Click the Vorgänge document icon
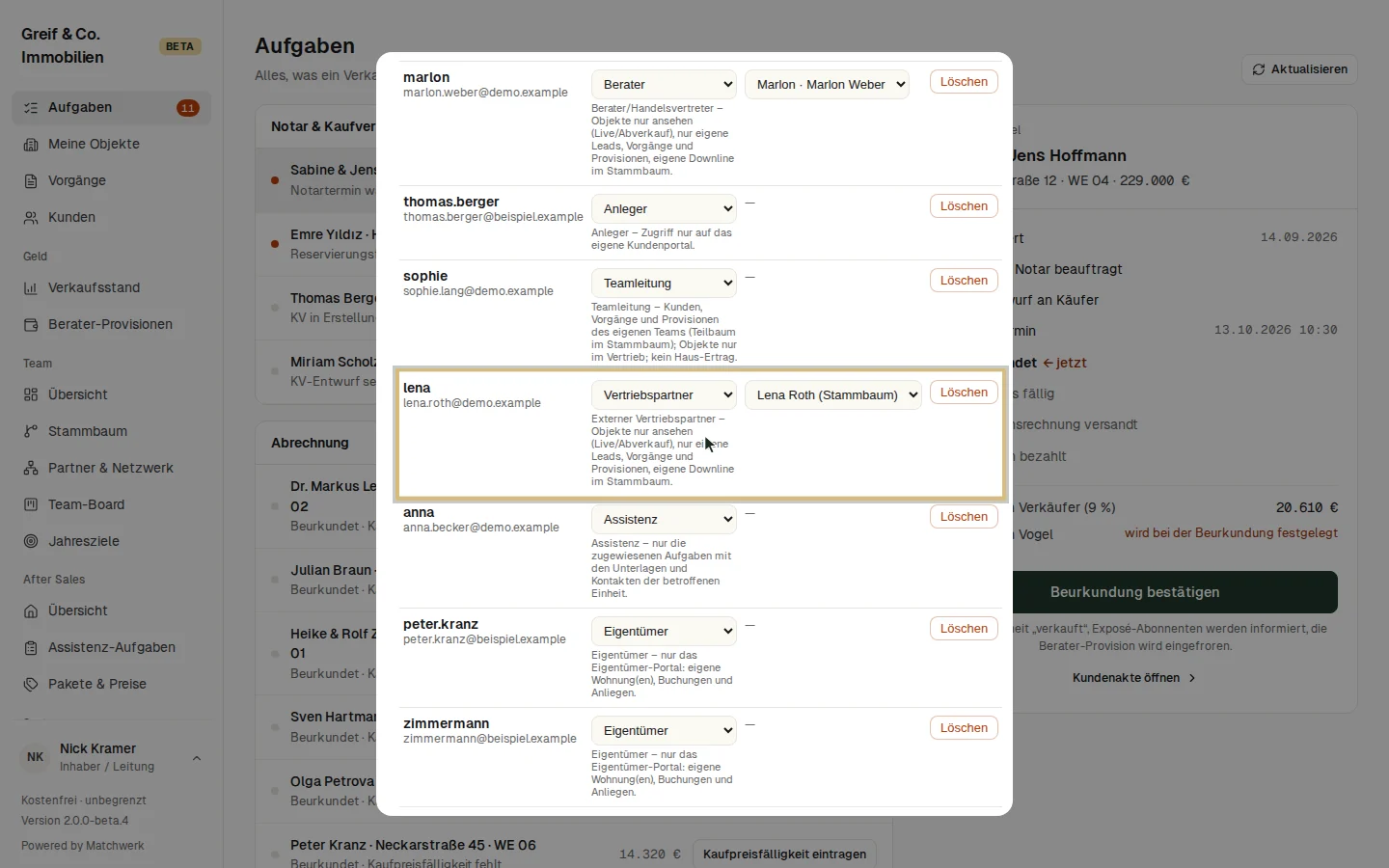 click(x=31, y=181)
